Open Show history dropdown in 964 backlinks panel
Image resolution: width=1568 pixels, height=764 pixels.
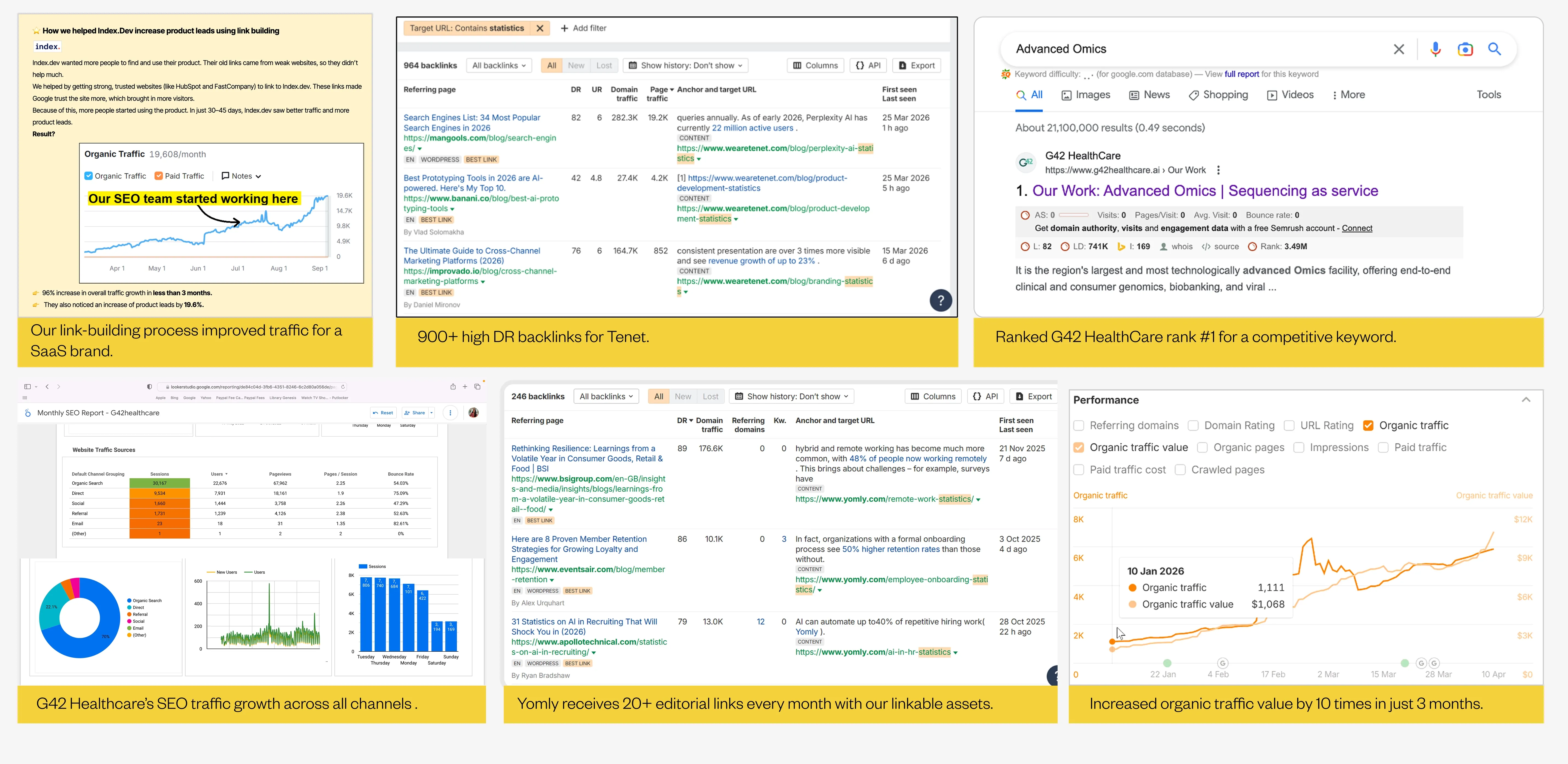click(x=685, y=66)
